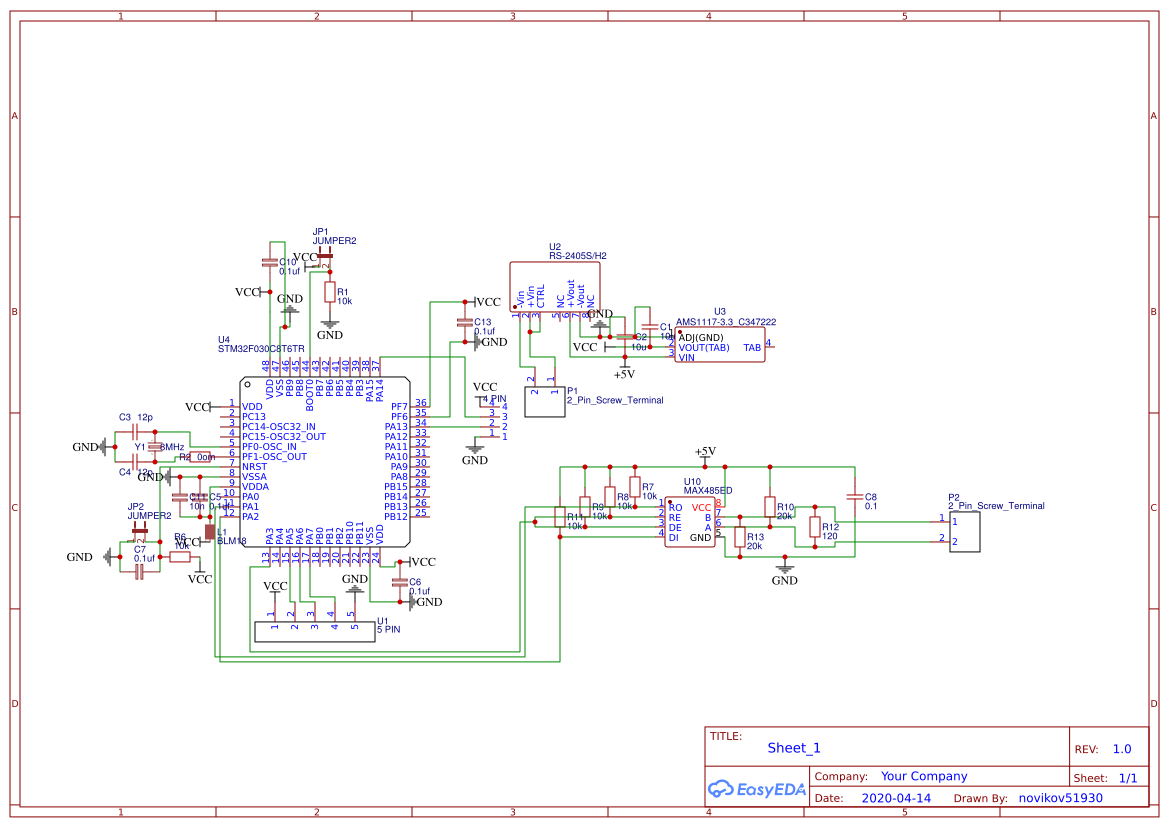Select resistor R1 10k near JP1
Image resolution: width=1169 pixels, height=827 pixels.
pos(330,293)
